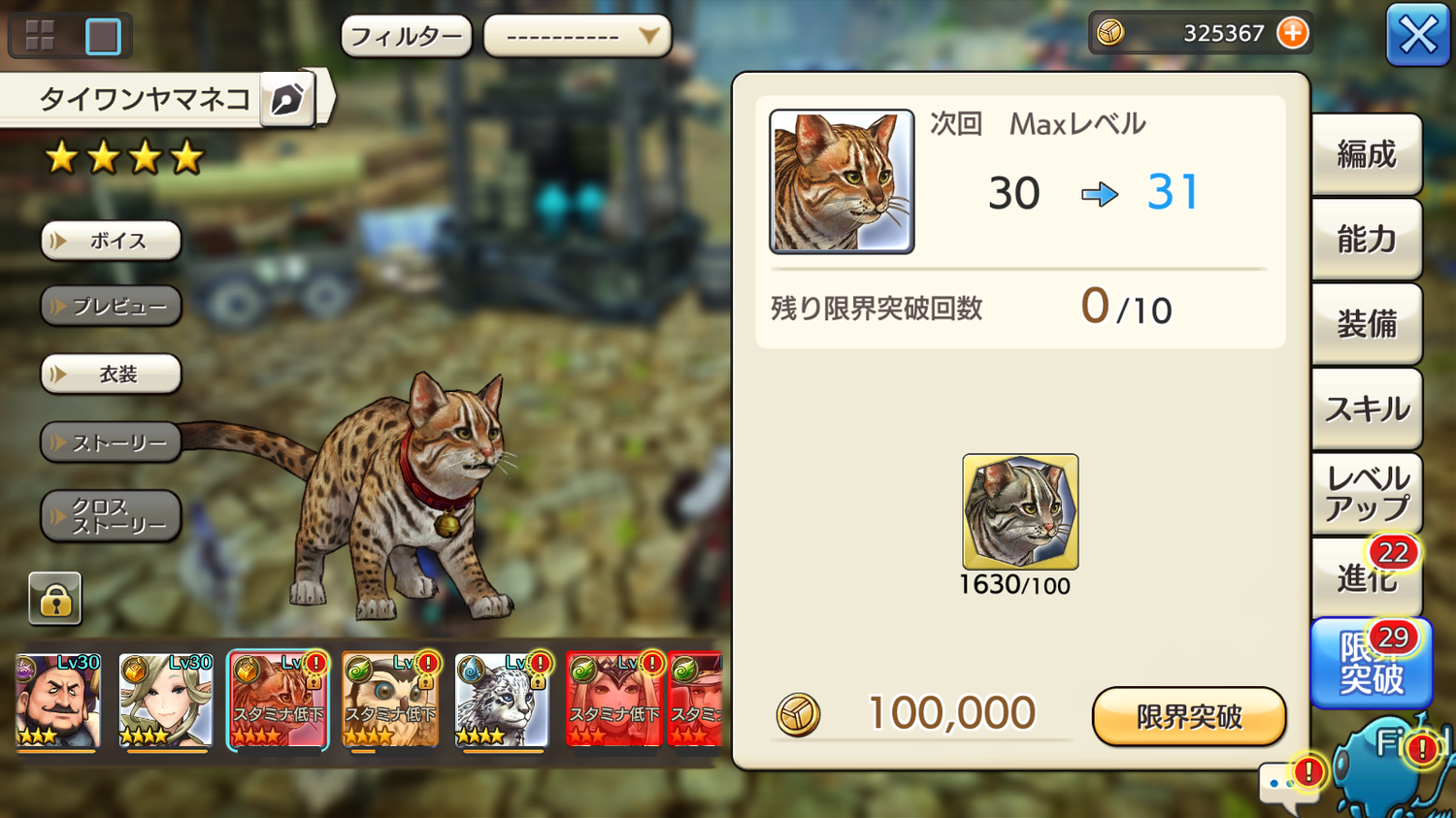Select the mustached man Lv30 thumbnail
Viewport: 1456px width, 818px height.
(x=57, y=700)
